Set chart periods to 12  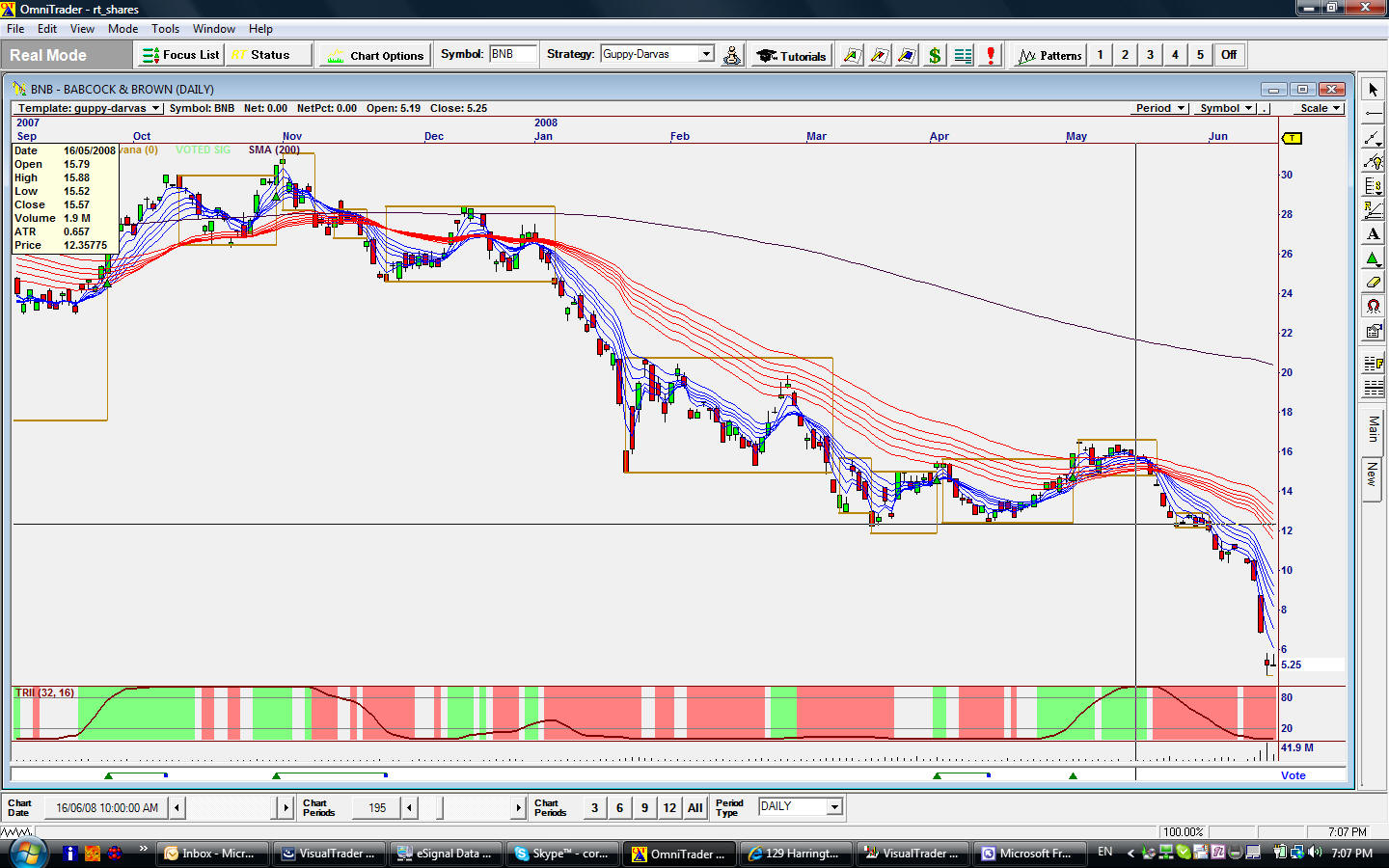(x=669, y=807)
